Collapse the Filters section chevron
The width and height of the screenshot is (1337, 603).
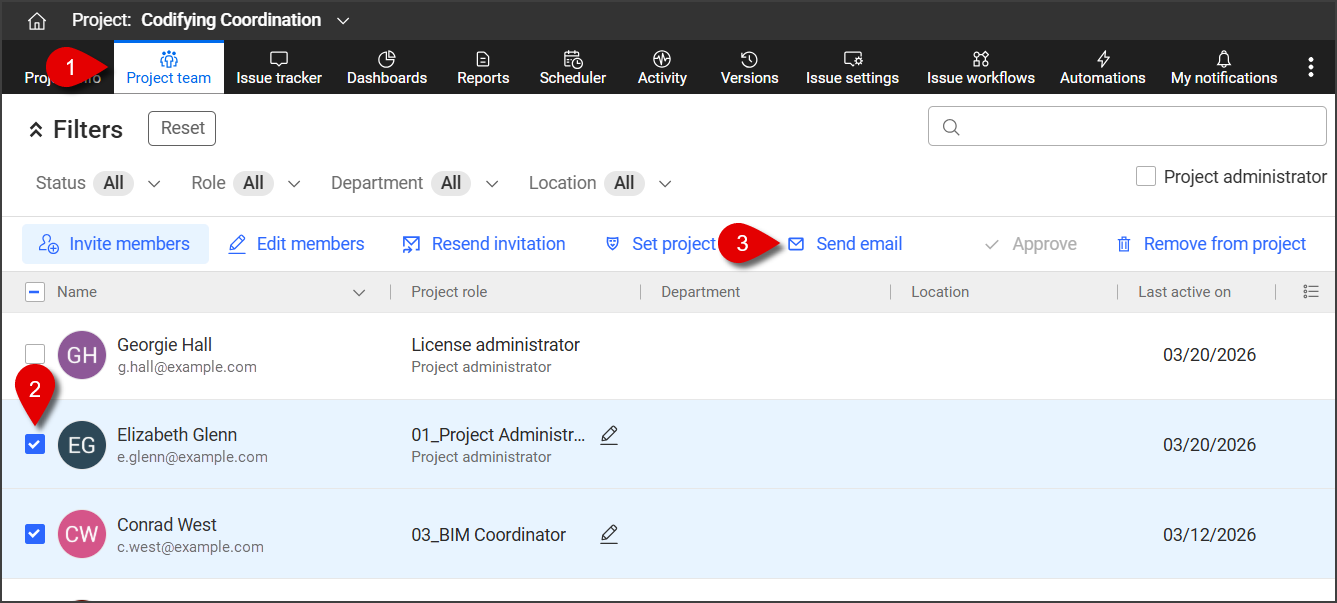pyautogui.click(x=36, y=130)
